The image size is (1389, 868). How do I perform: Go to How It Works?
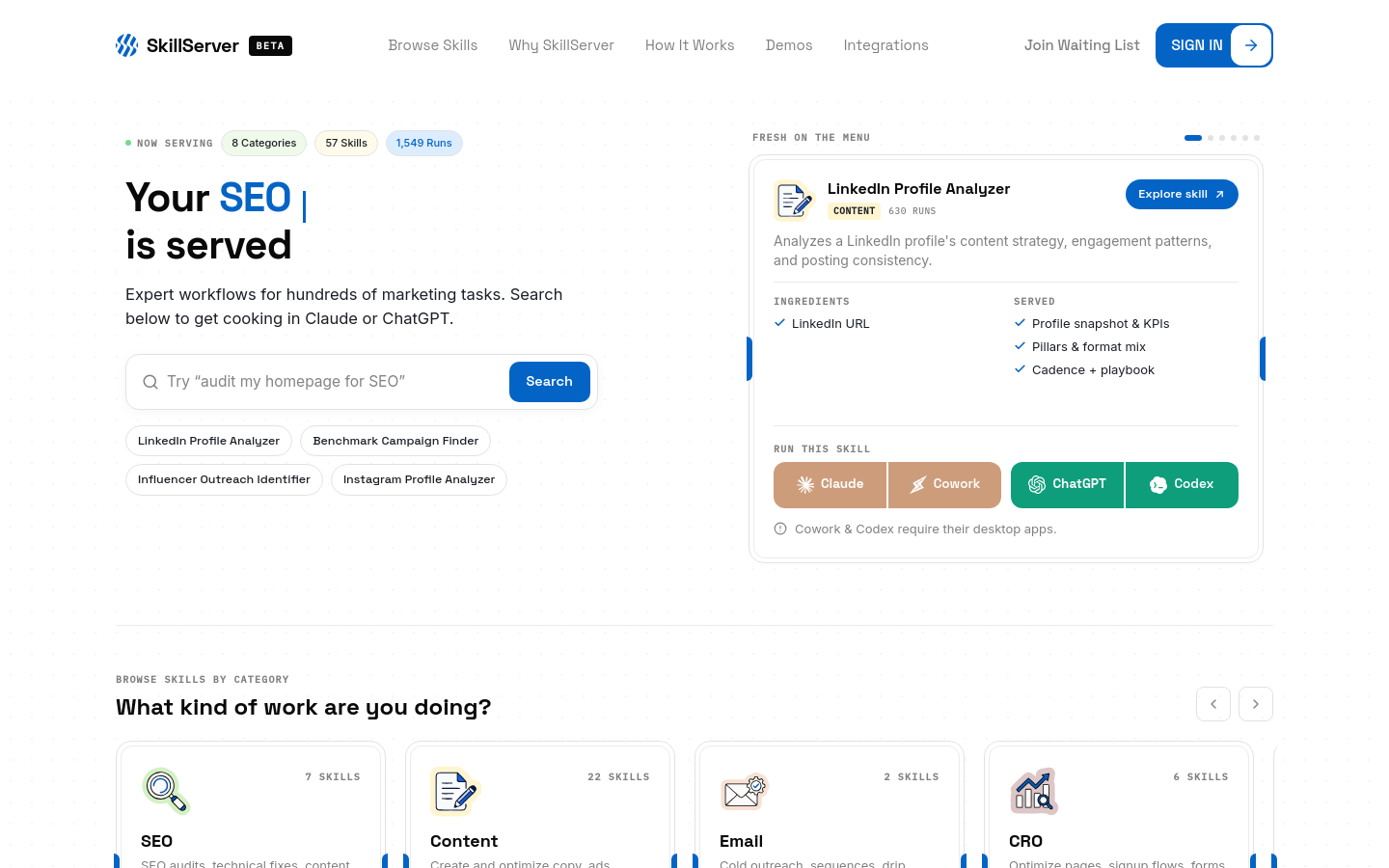click(x=690, y=45)
